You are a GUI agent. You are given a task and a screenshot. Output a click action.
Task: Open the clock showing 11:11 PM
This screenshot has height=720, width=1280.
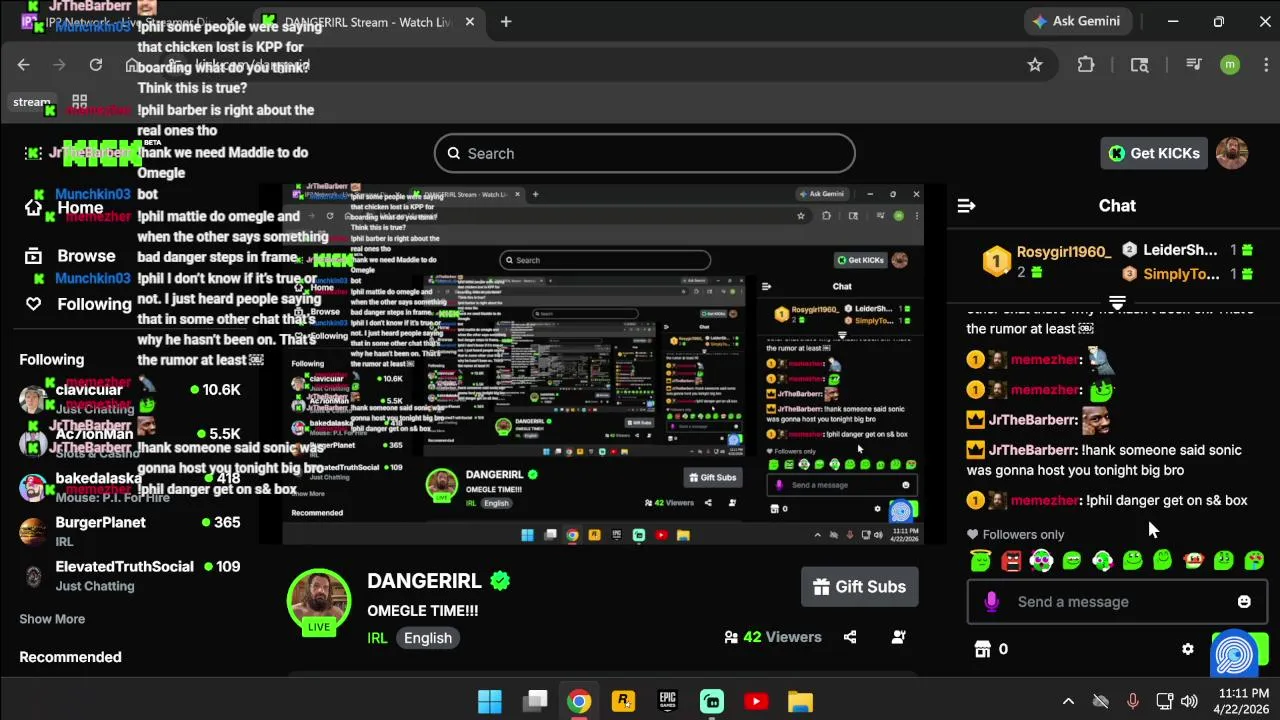point(1244,702)
